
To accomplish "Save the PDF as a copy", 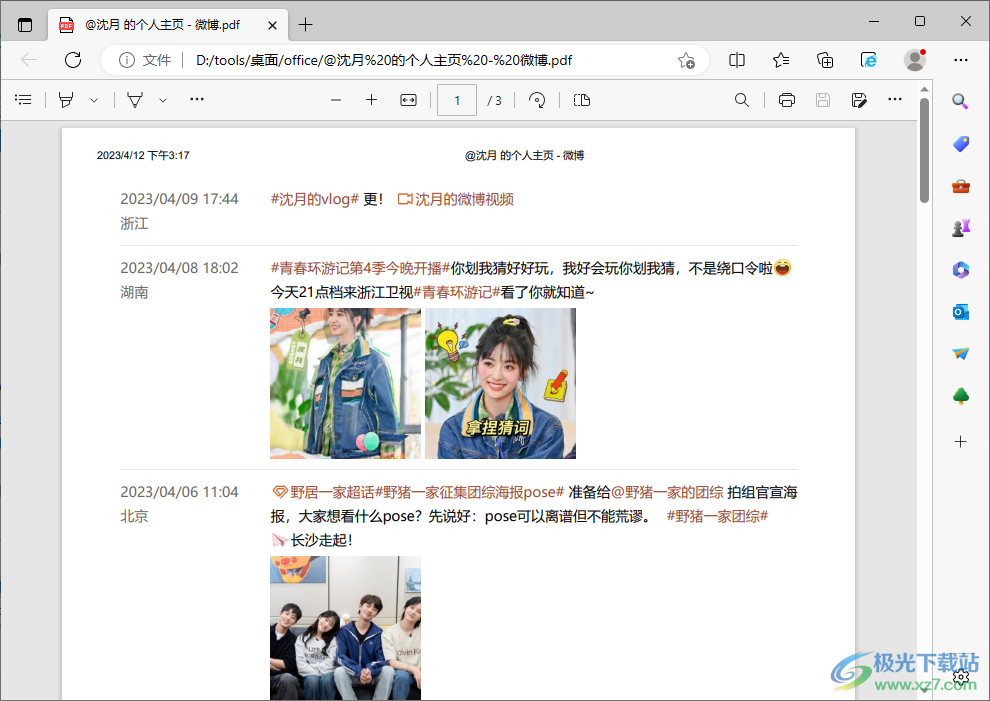I will point(859,100).
